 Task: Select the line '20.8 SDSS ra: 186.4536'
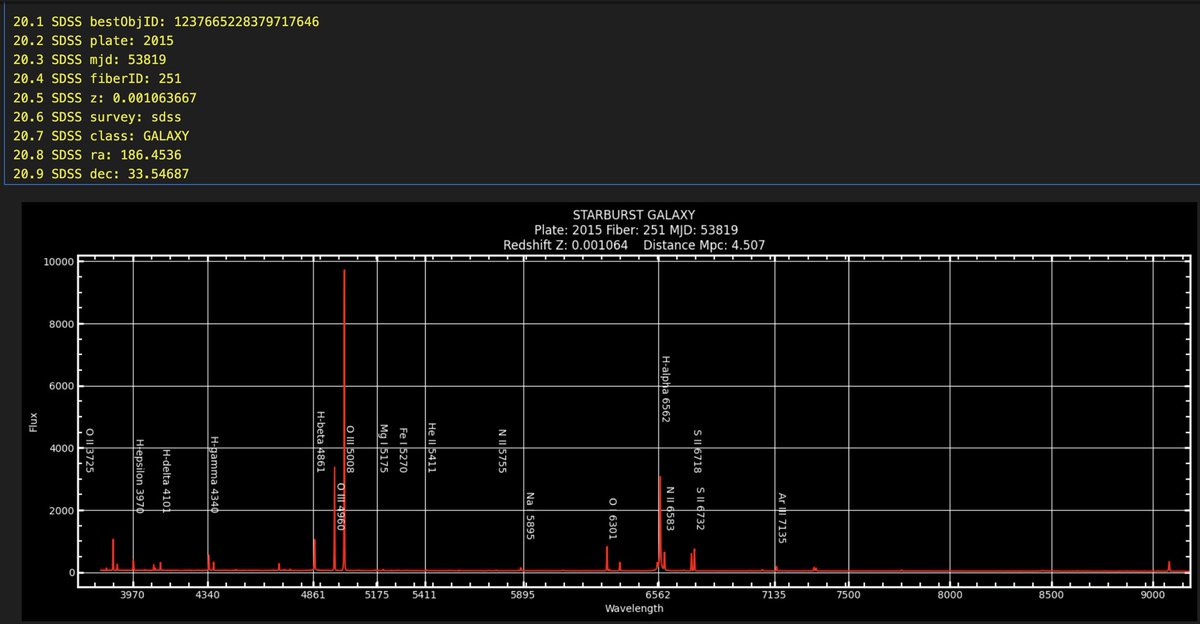tap(97, 155)
